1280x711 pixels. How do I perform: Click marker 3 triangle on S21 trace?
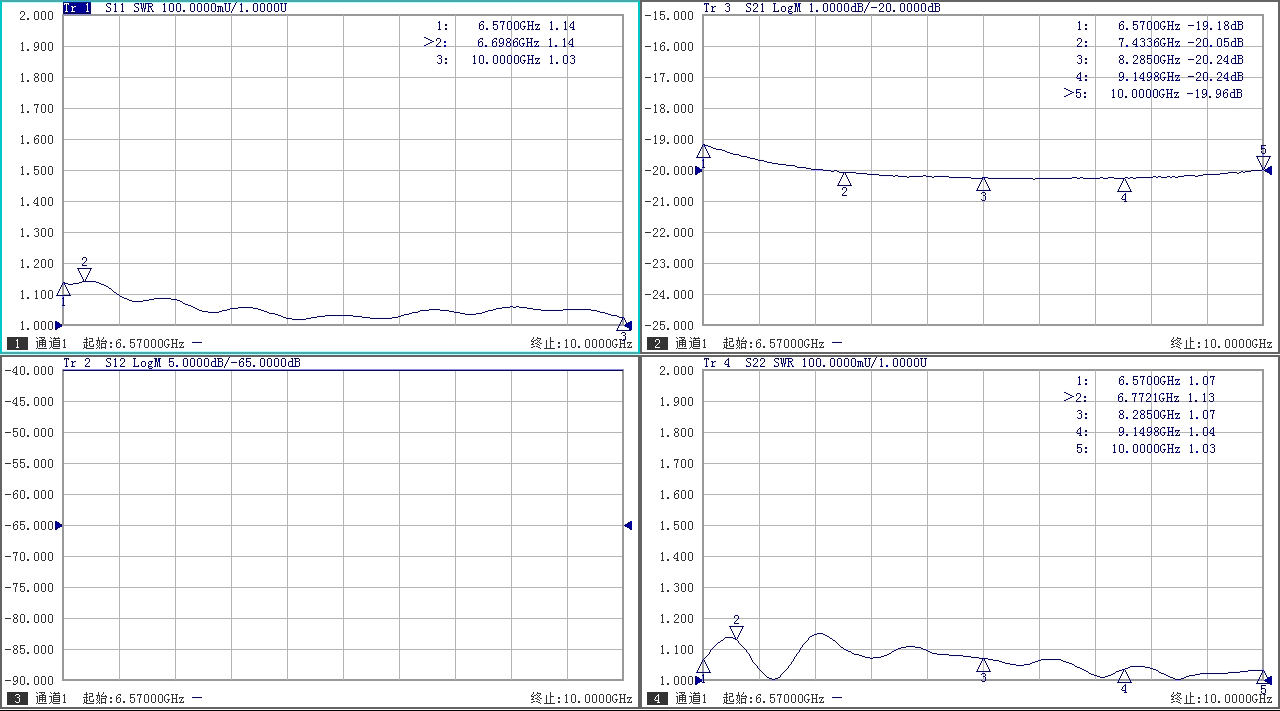click(983, 184)
